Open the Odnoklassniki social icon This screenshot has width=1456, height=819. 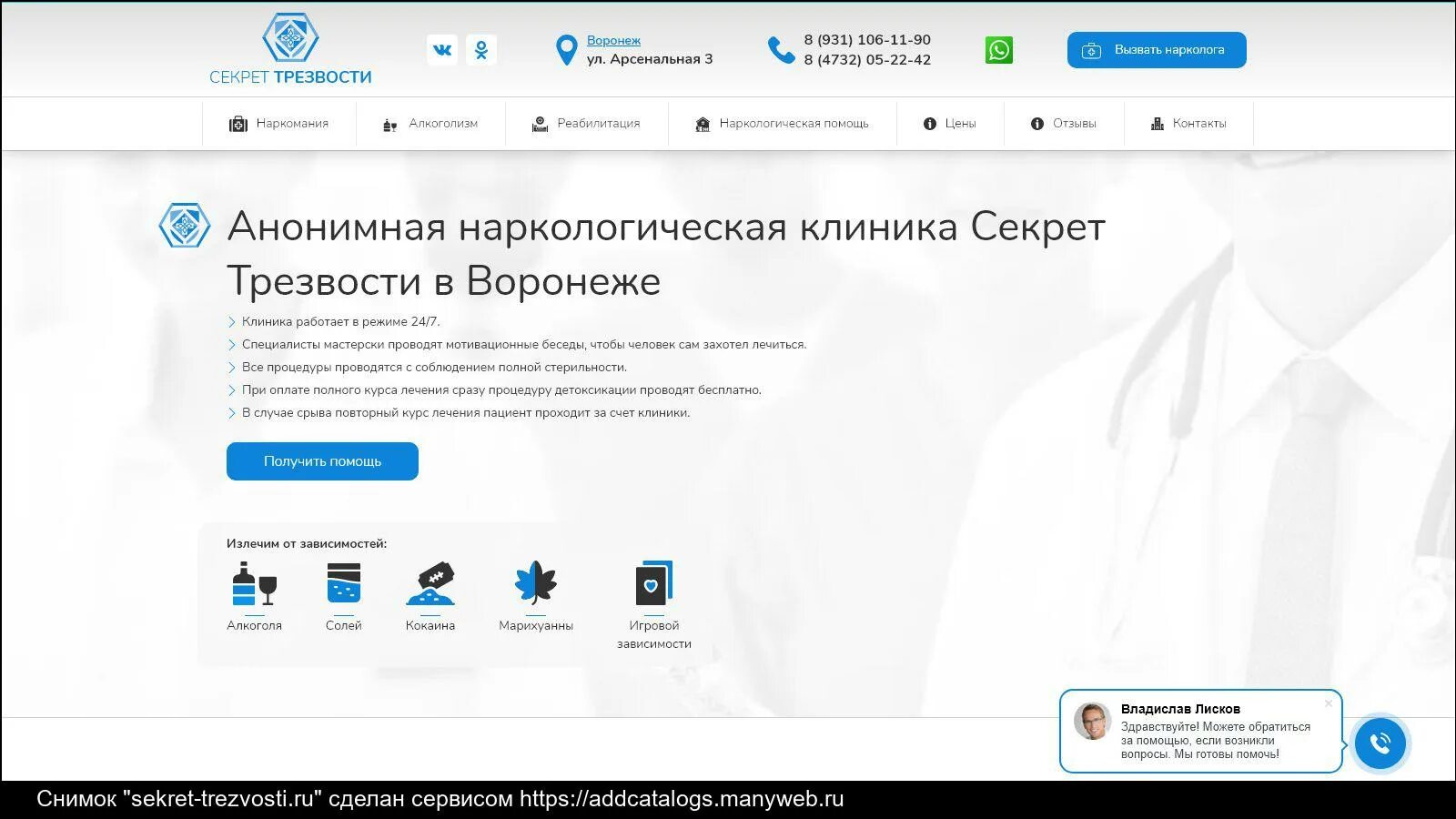click(481, 50)
